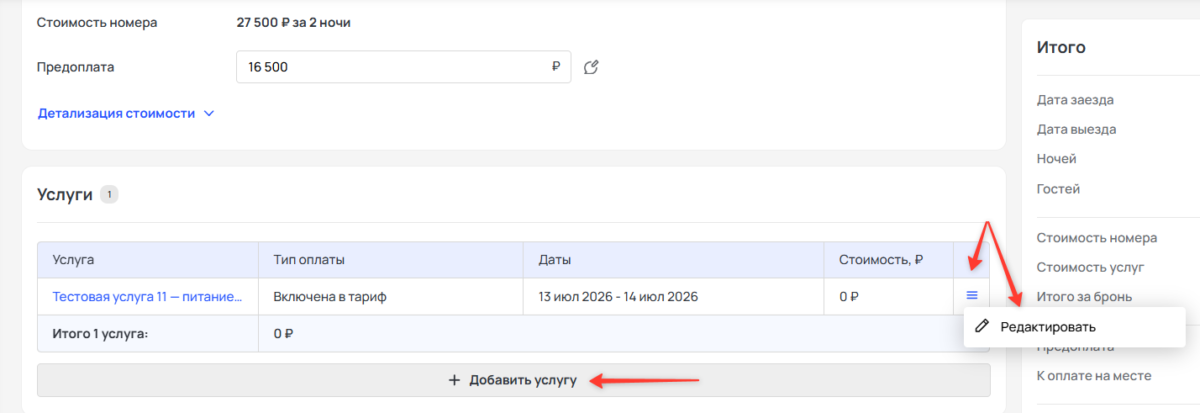Click the Услуга column header
The image size is (1200, 413).
click(x=148, y=260)
